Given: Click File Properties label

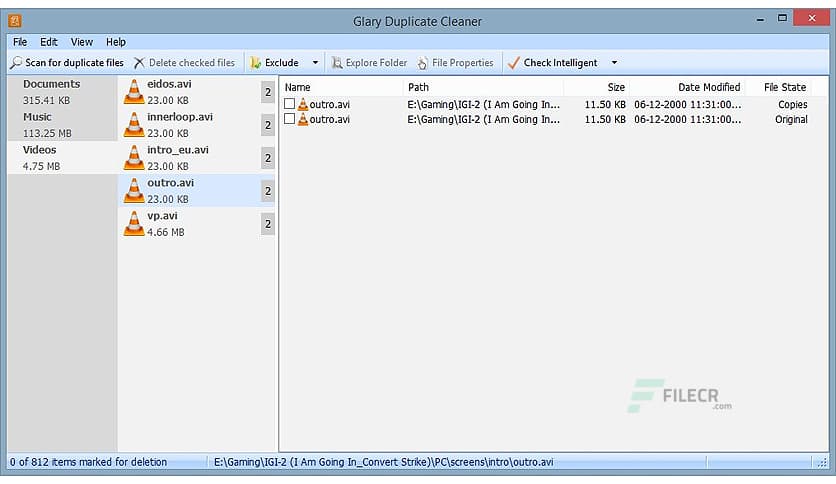Looking at the screenshot, I should click(x=463, y=63).
